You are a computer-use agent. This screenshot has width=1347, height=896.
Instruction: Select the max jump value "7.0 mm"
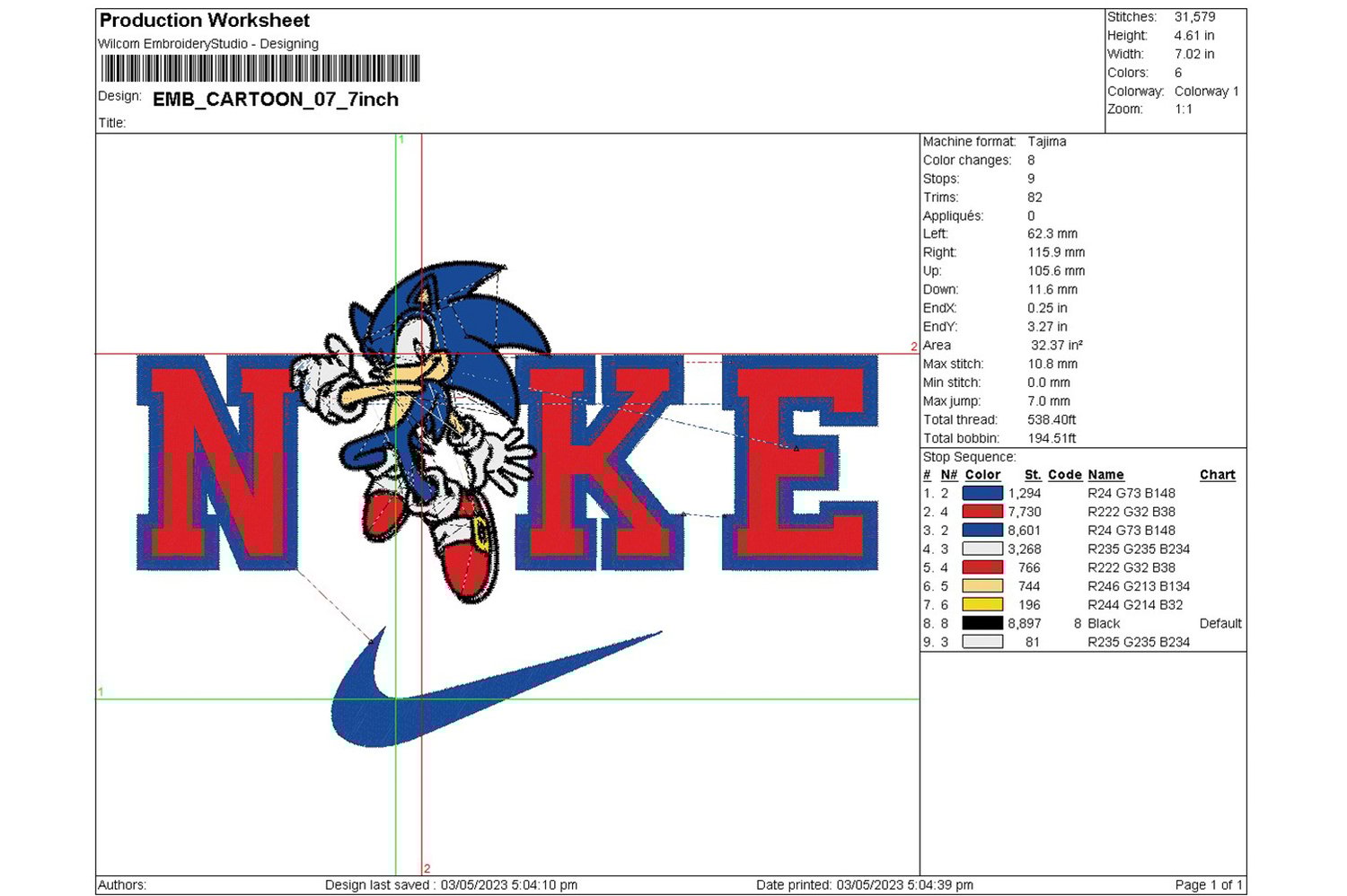point(1049,401)
